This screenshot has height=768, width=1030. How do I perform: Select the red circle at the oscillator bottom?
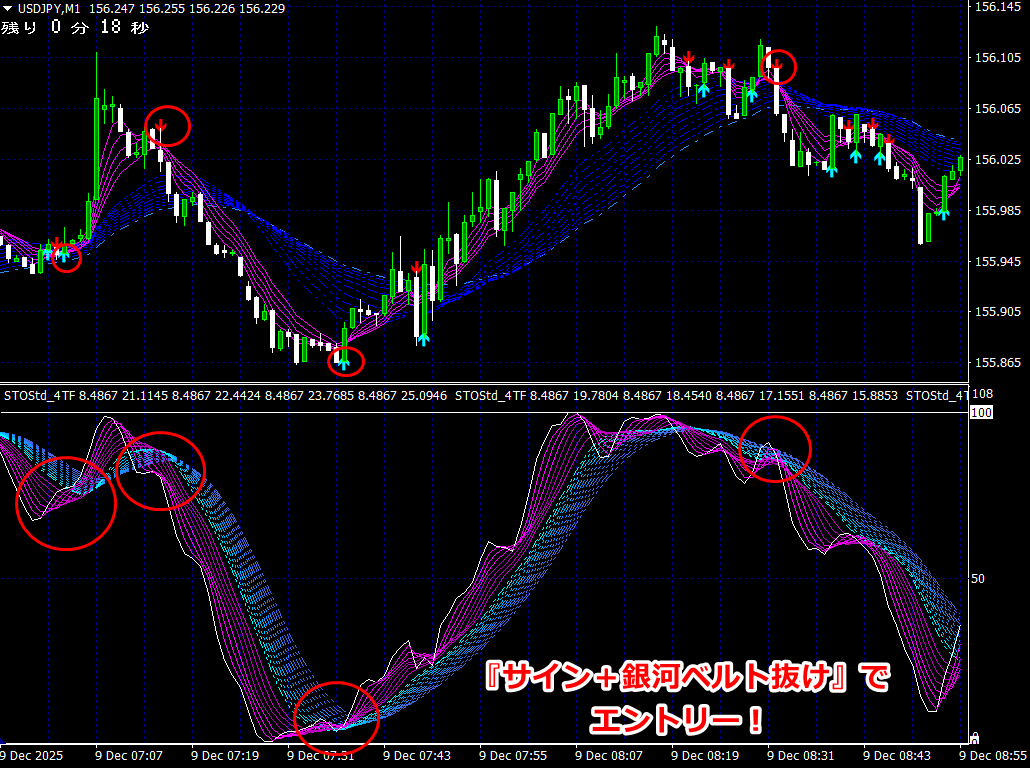(337, 715)
